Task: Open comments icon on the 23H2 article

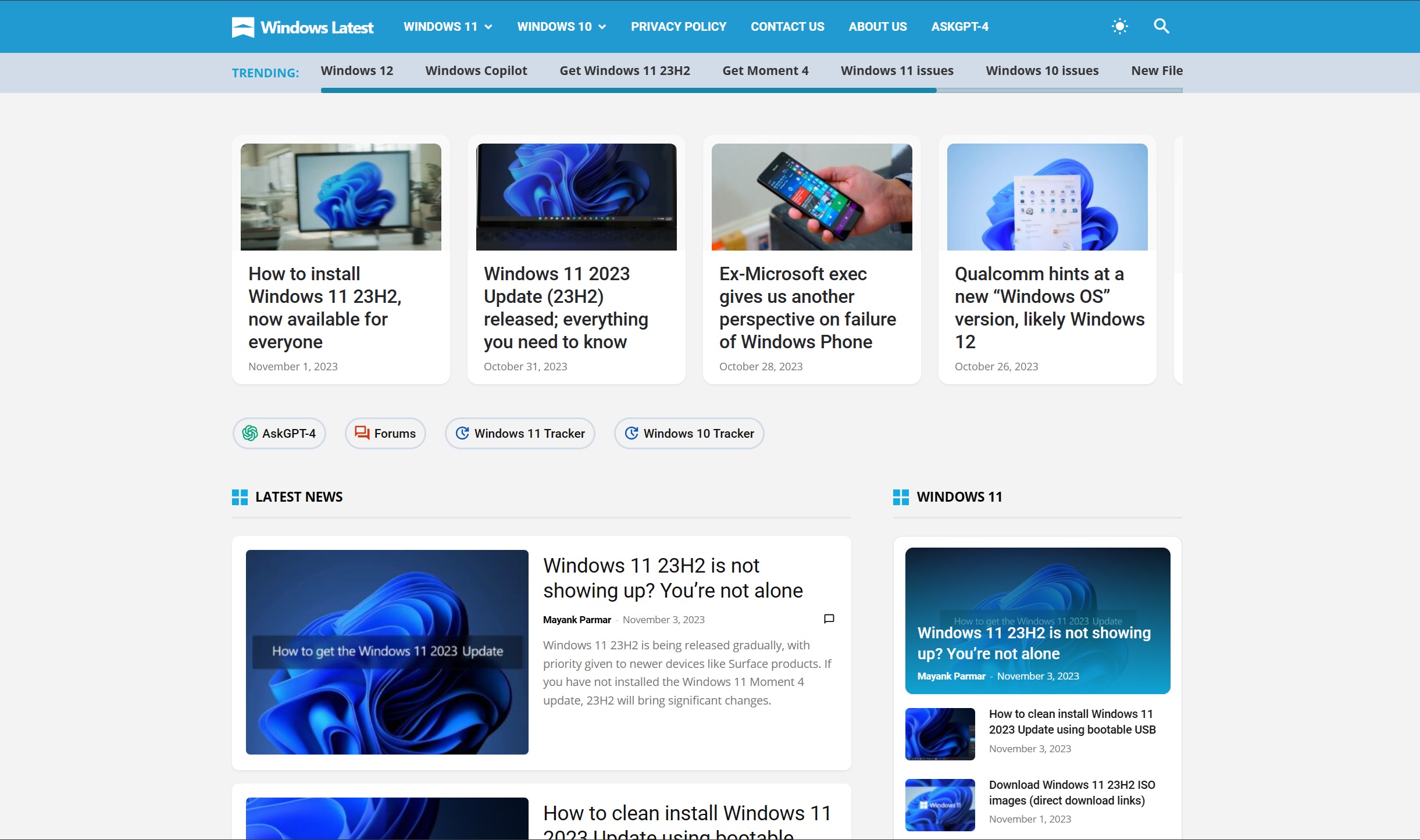Action: [x=829, y=619]
